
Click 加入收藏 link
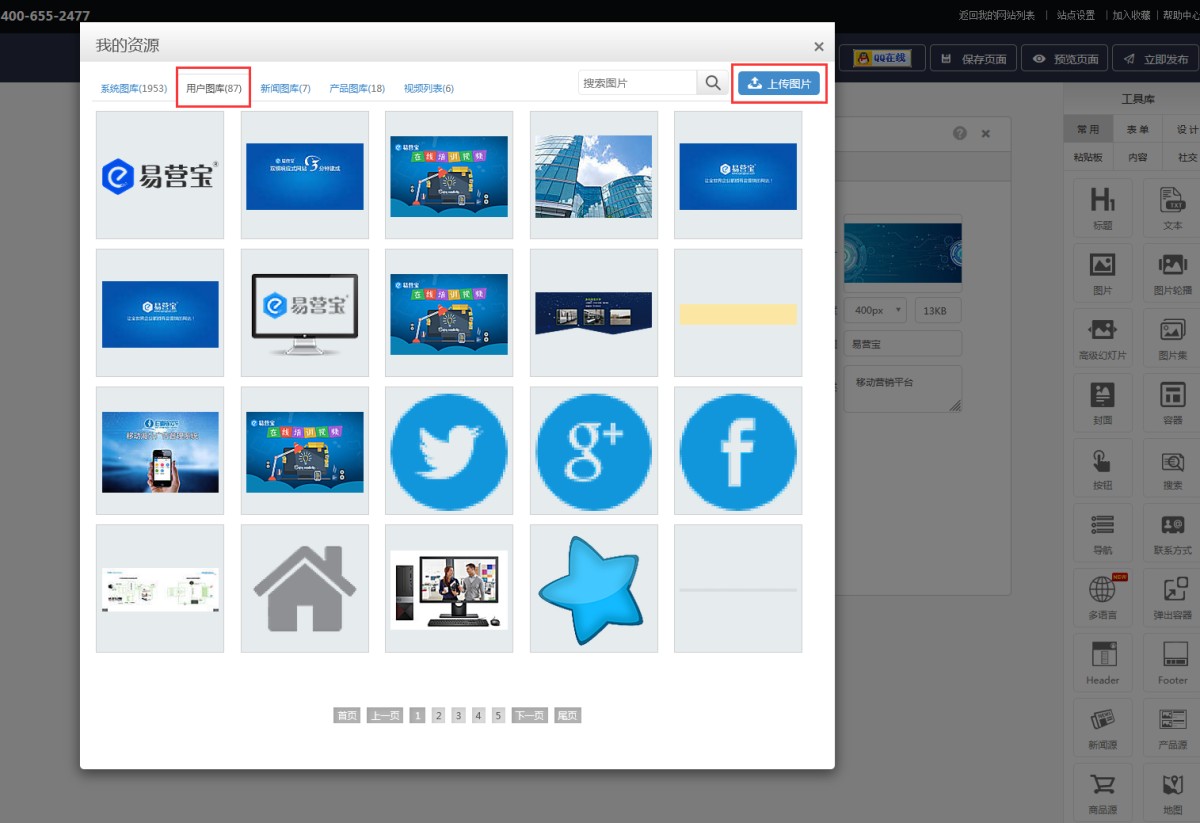point(1132,15)
